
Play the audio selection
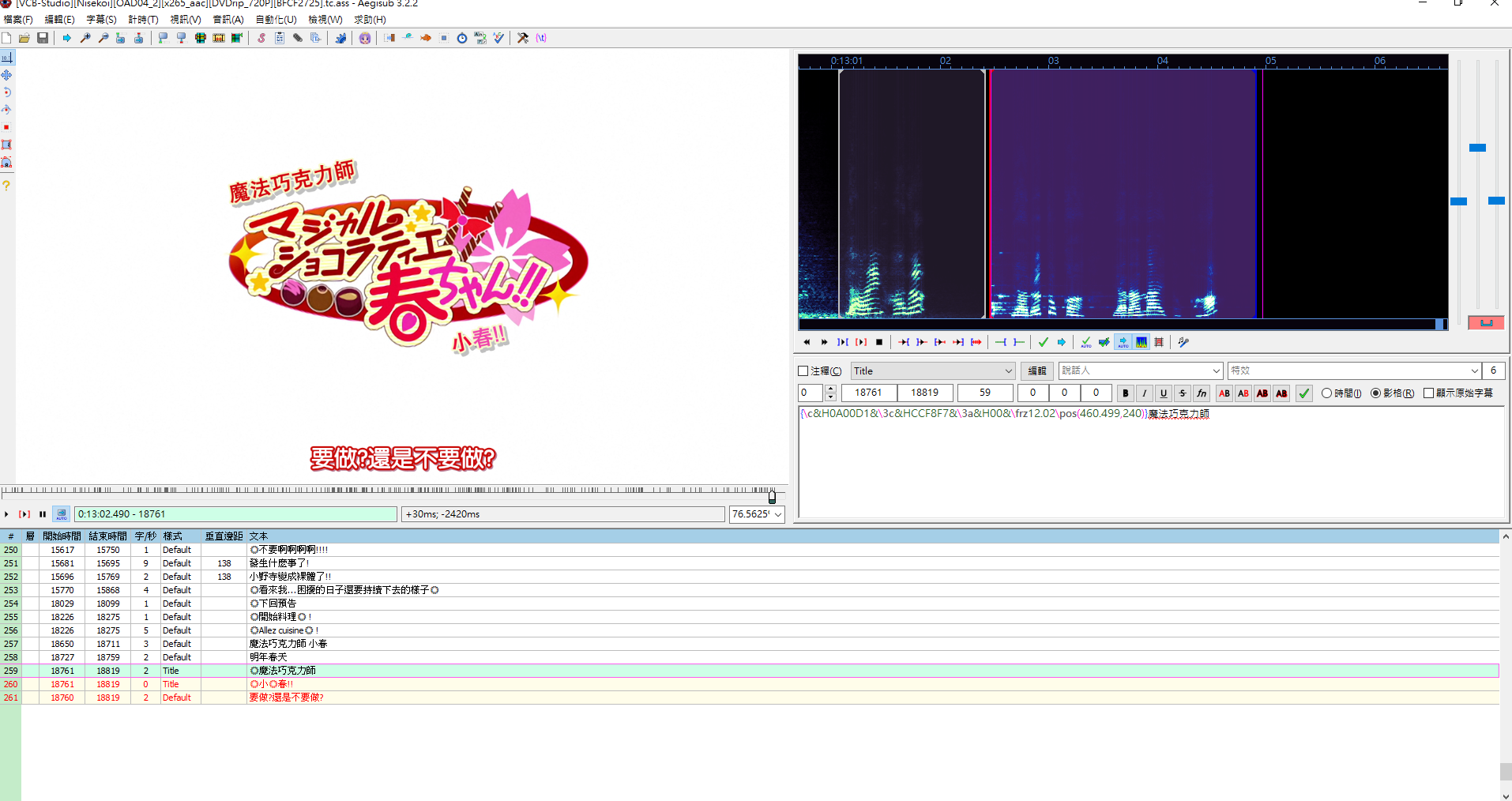[861, 342]
